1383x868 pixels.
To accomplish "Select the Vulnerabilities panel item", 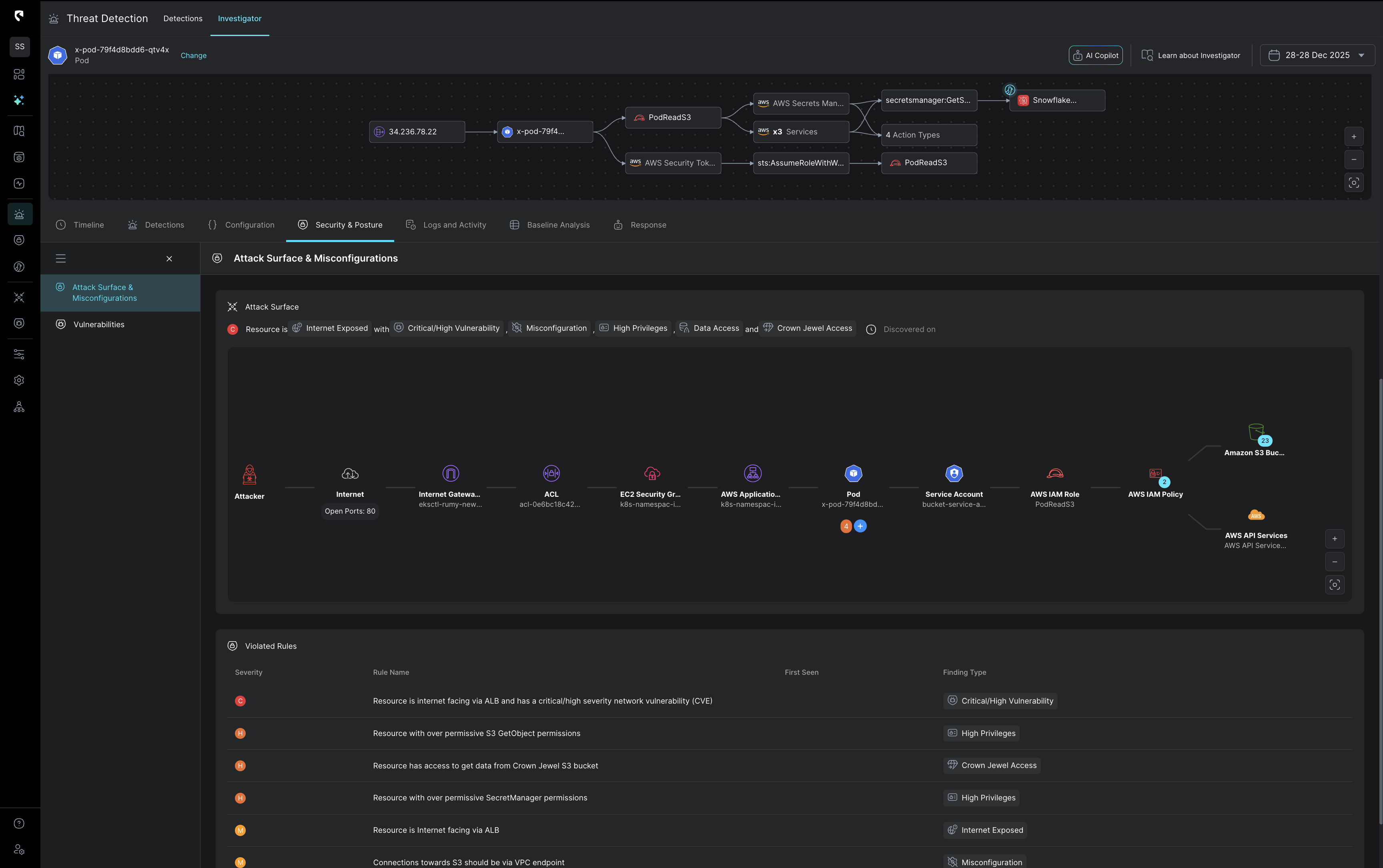I will [98, 324].
